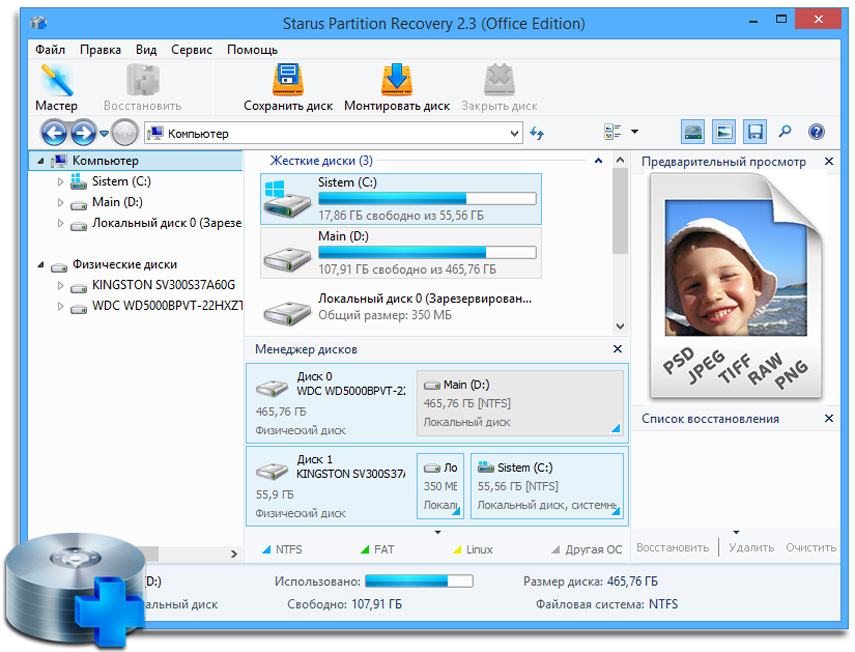Click the Использовано usage bar in status
The width and height of the screenshot is (855, 652).
click(x=419, y=581)
